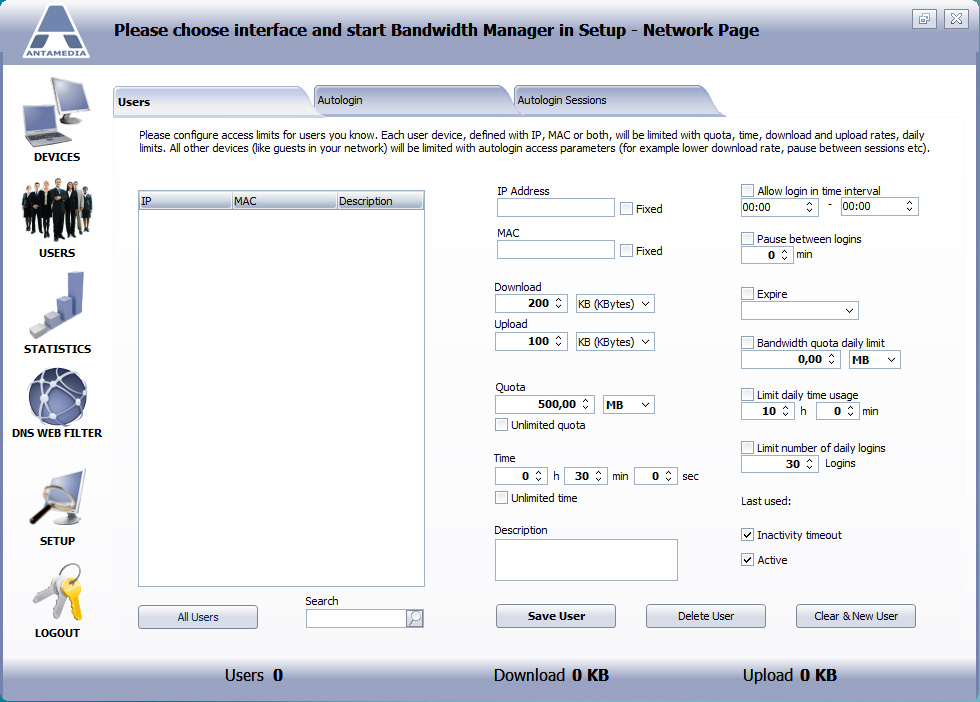Check Fixed next to IP Address
The image size is (980, 702).
click(626, 209)
